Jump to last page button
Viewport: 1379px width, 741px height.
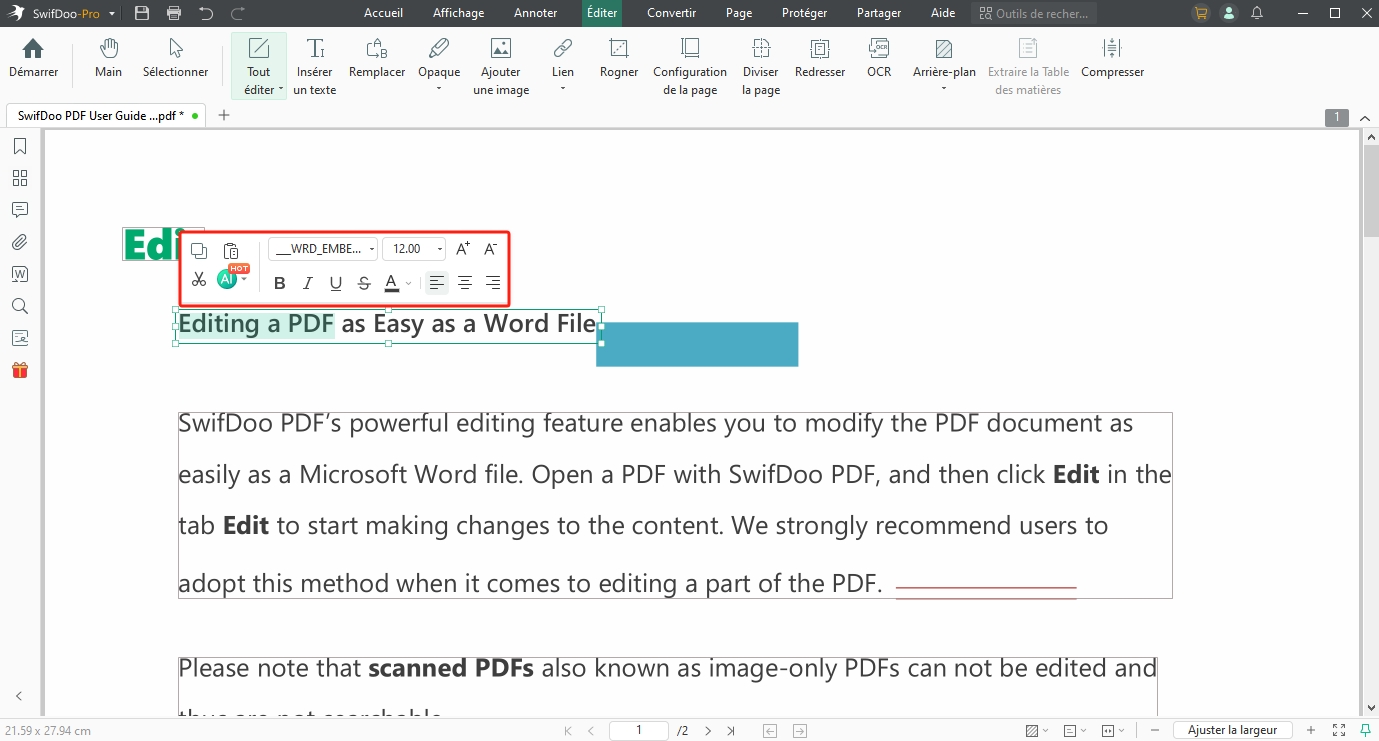[x=731, y=731]
